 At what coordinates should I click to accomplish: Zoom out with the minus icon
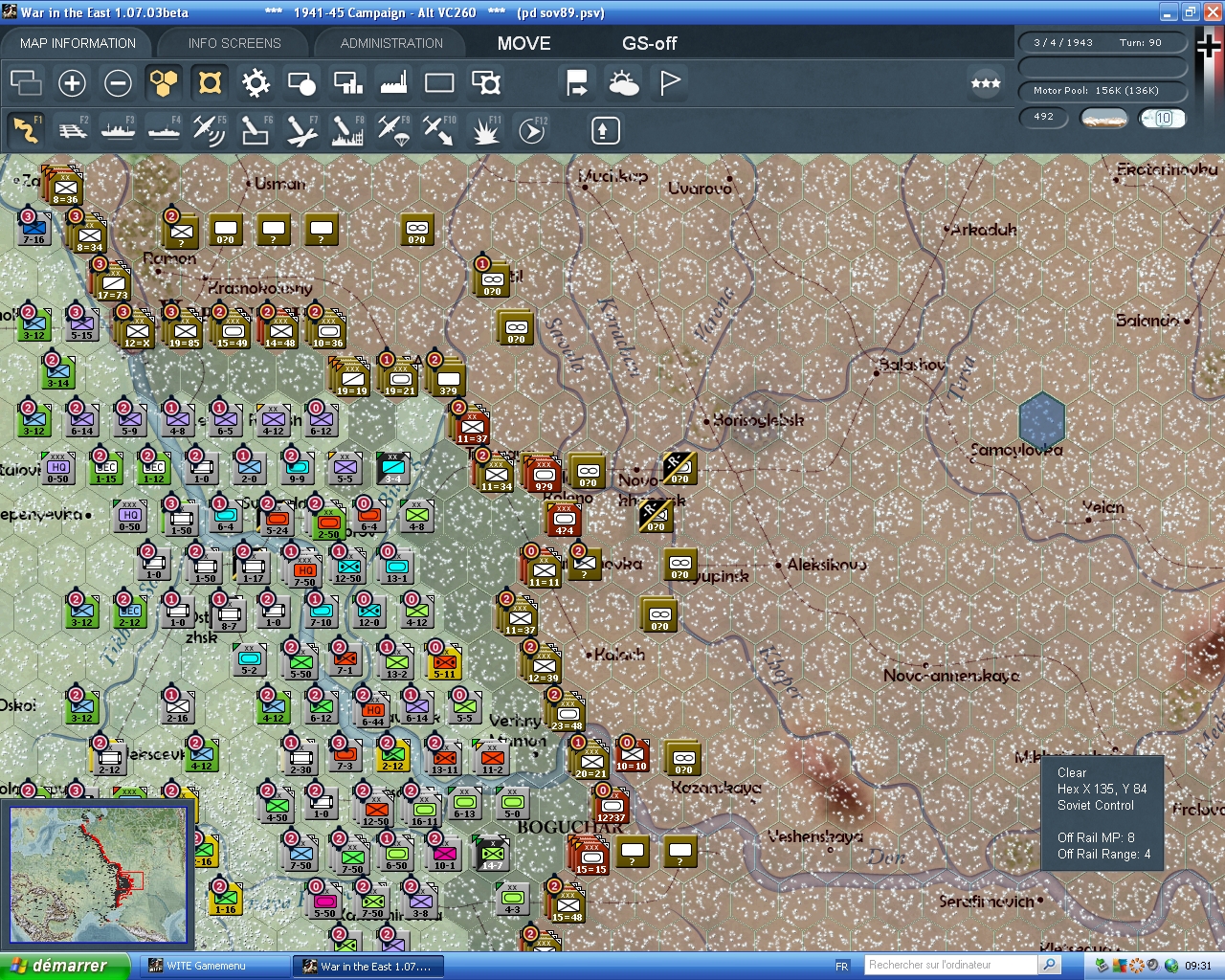pos(118,83)
